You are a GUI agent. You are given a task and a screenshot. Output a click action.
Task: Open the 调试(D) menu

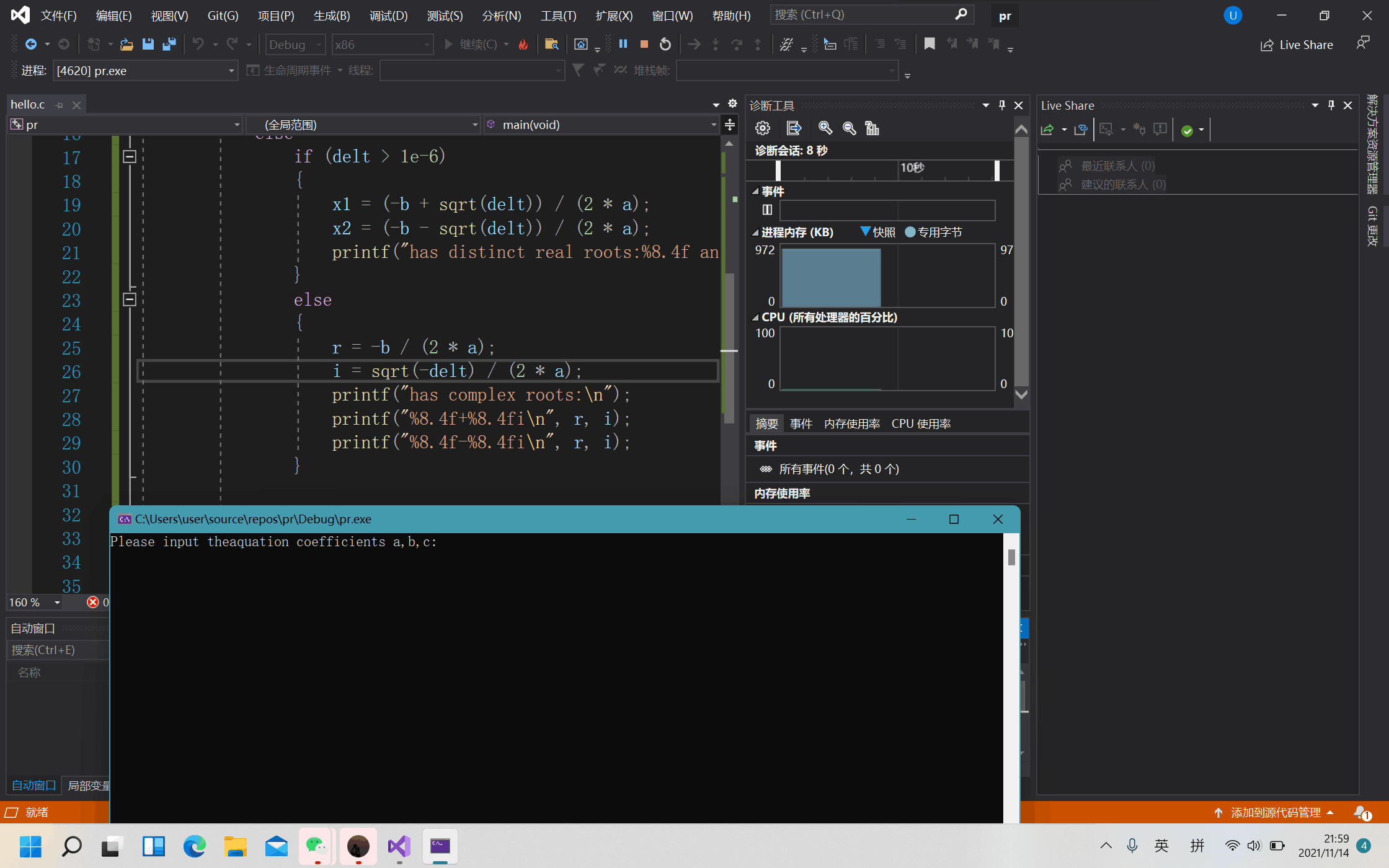click(388, 15)
